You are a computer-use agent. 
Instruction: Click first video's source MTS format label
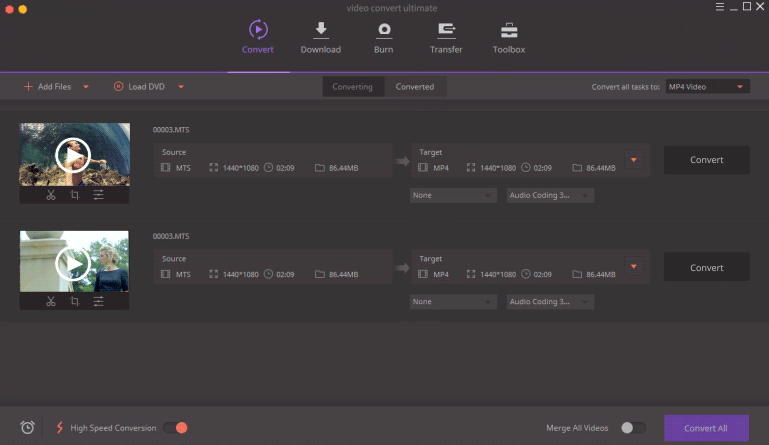pos(183,168)
